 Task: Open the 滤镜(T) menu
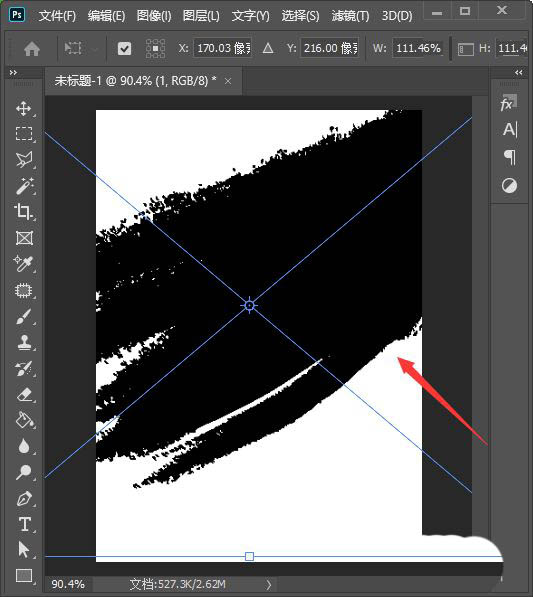[350, 16]
